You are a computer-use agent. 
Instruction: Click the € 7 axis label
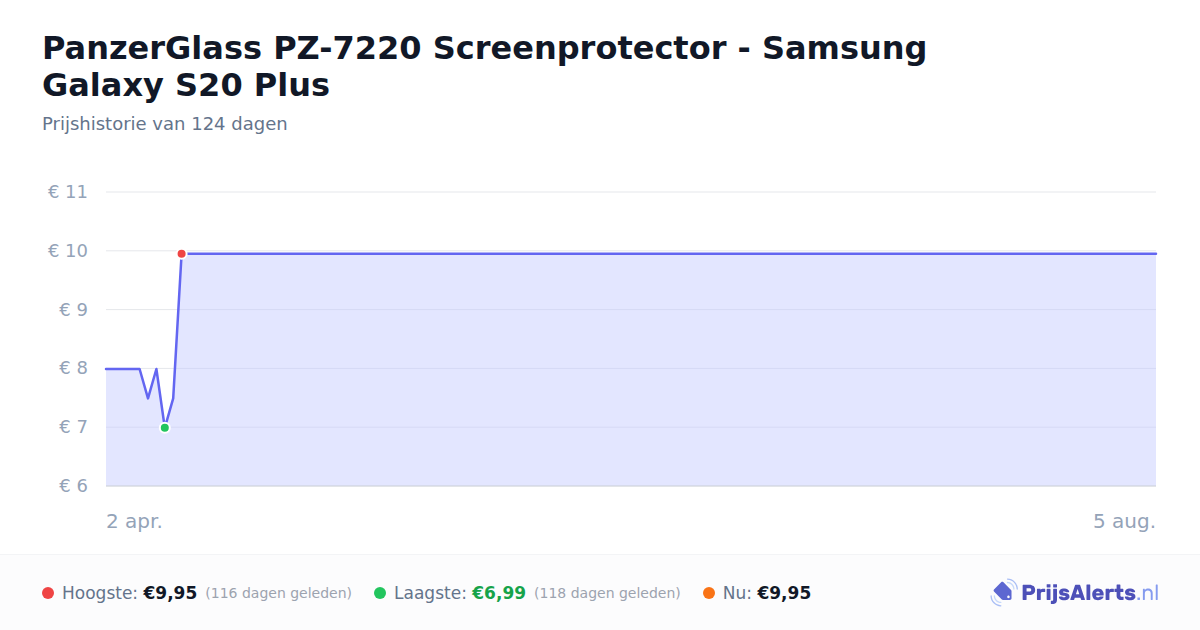[74, 427]
